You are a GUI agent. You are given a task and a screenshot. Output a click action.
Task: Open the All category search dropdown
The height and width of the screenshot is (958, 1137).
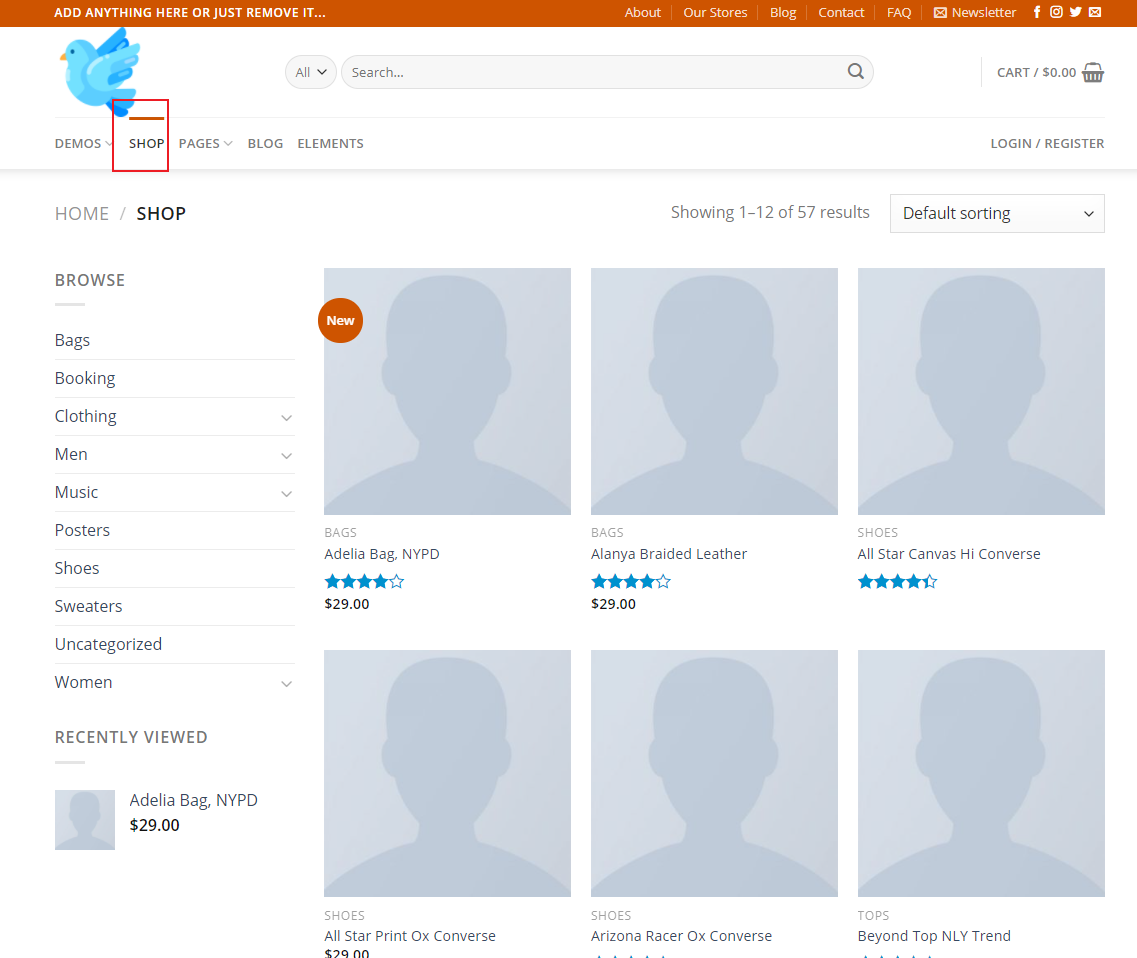(310, 72)
